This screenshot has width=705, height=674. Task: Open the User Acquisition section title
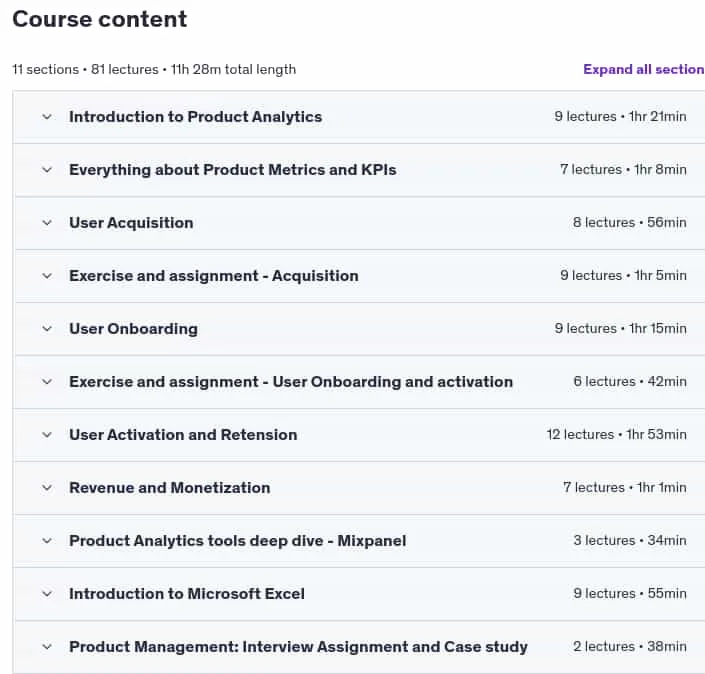[131, 223]
